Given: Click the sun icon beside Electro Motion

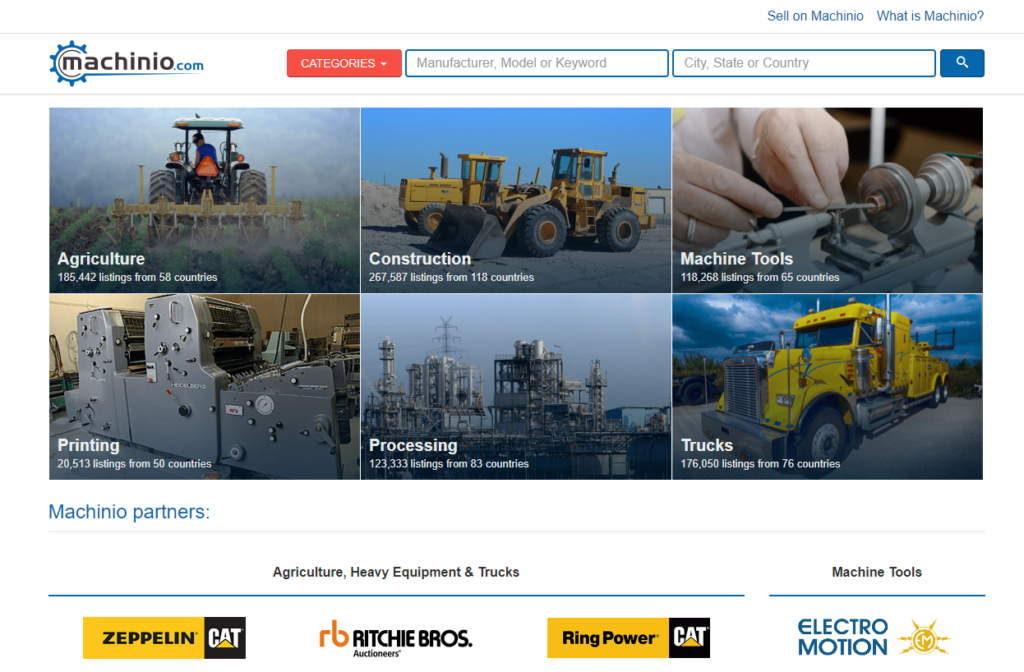Looking at the screenshot, I should [923, 637].
